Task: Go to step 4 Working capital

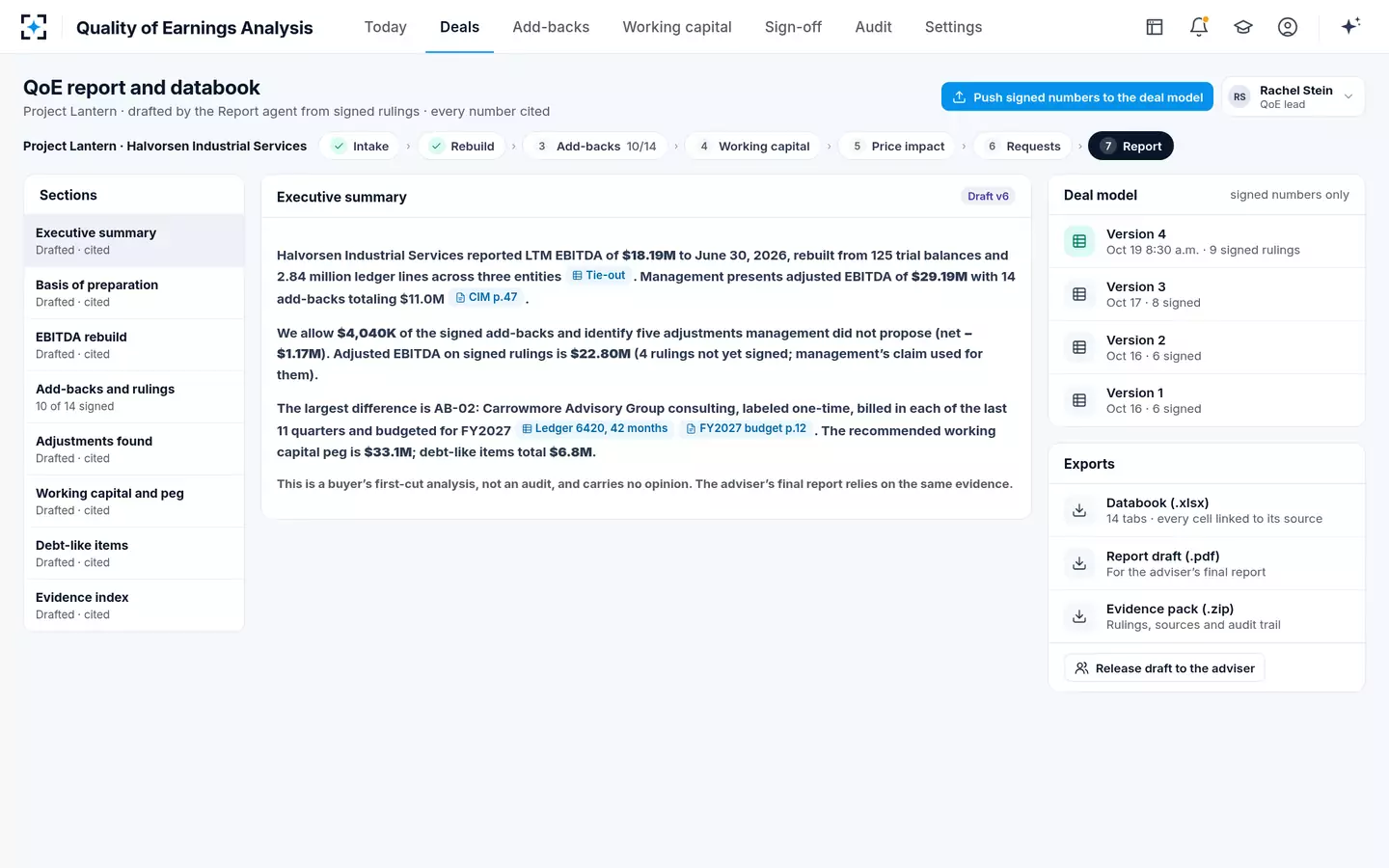Action: tap(753, 146)
